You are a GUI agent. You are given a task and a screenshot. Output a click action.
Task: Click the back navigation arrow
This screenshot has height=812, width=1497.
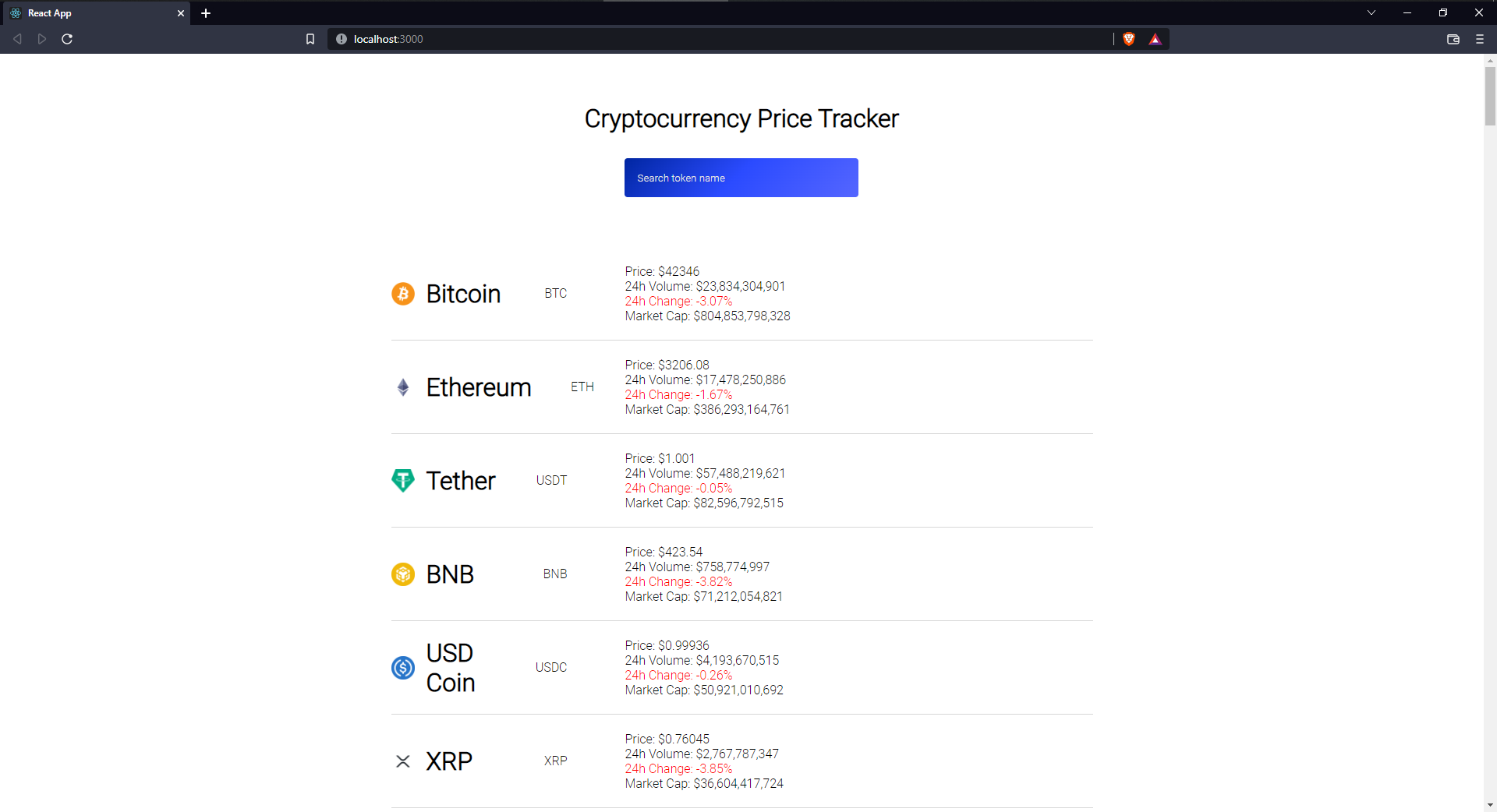pyautogui.click(x=17, y=39)
